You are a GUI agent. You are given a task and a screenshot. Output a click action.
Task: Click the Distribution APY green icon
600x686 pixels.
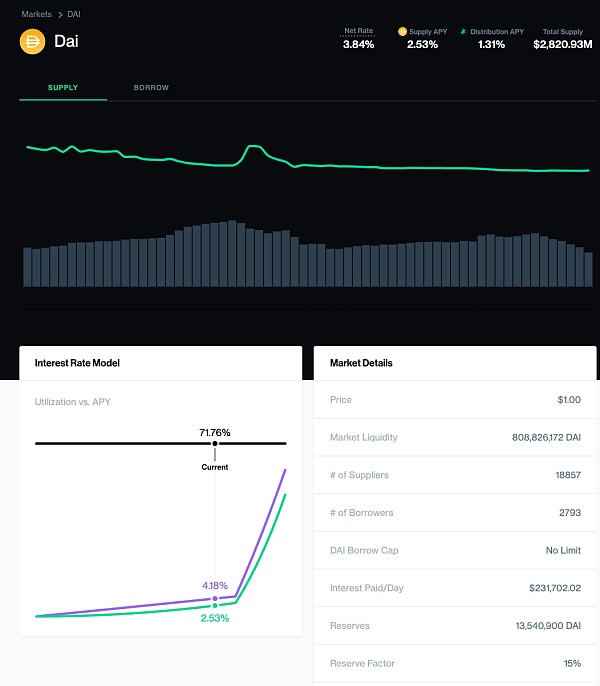pos(463,32)
